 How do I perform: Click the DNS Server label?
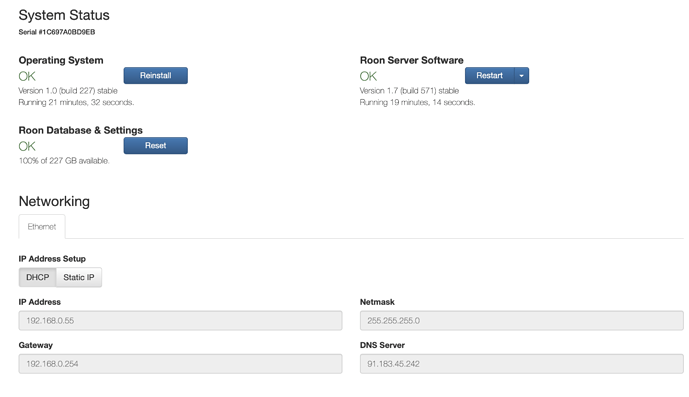382,345
